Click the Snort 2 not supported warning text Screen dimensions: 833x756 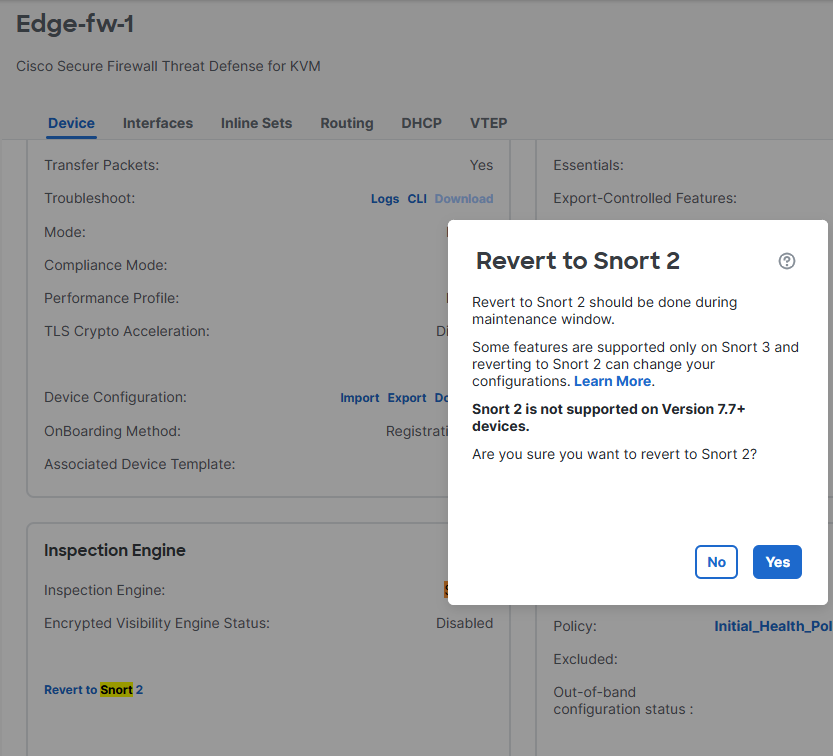(x=609, y=418)
